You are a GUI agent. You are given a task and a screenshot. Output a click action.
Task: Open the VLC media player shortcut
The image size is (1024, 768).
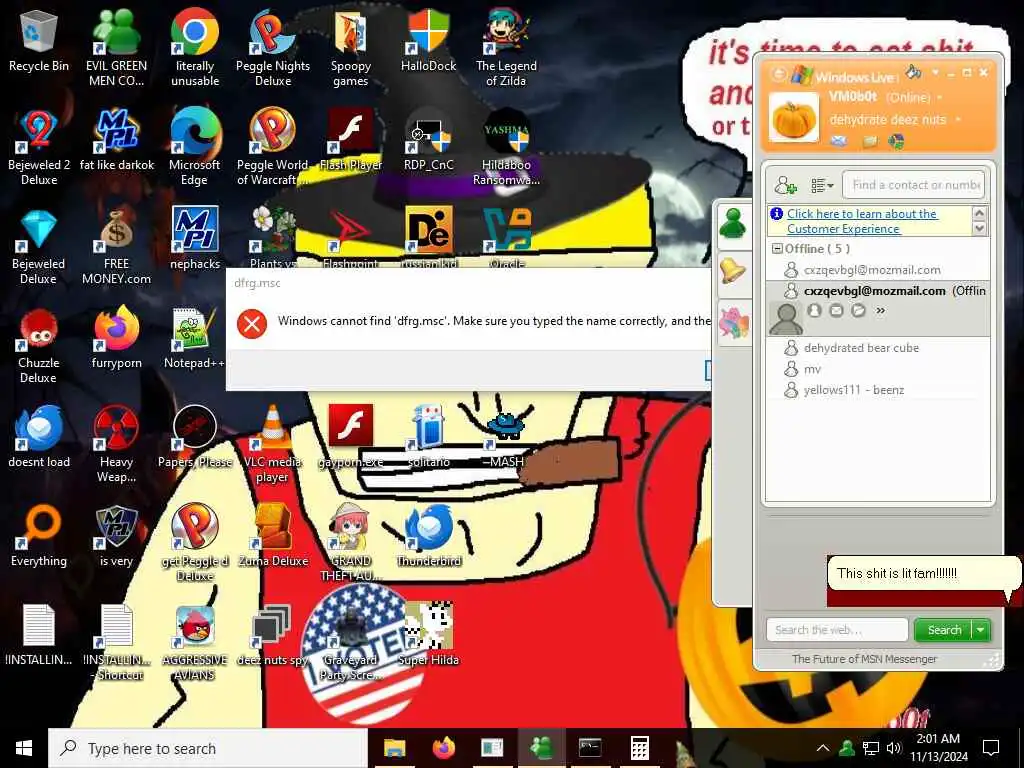click(273, 445)
